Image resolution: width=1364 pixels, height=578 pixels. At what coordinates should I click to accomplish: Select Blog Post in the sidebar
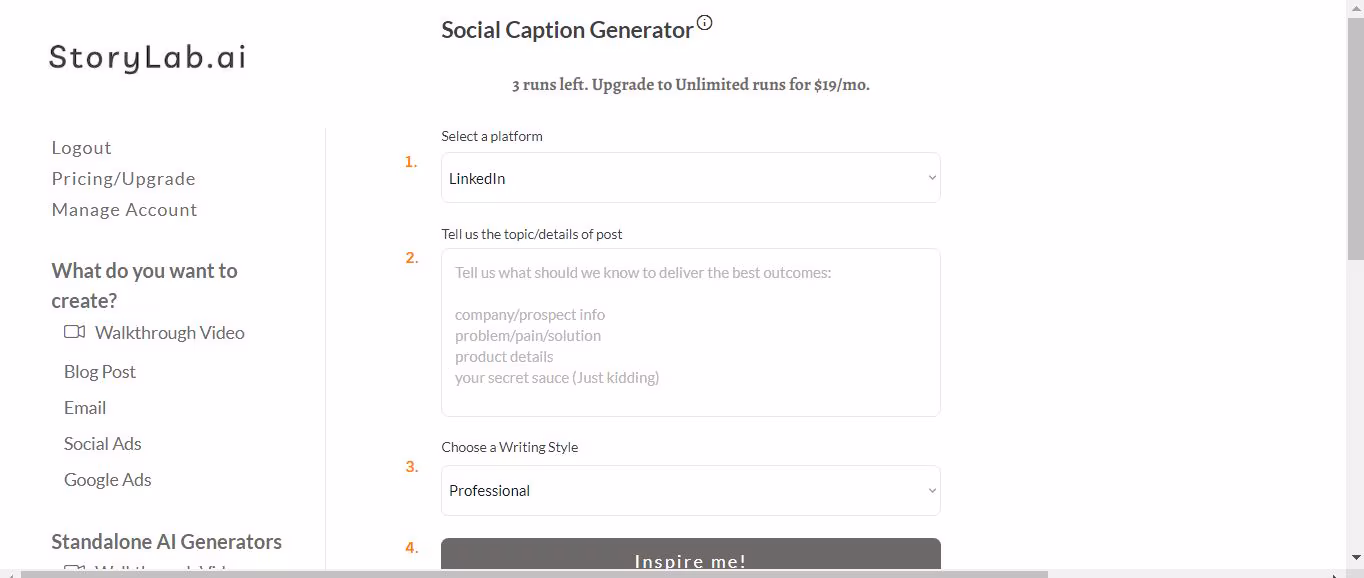click(x=99, y=372)
